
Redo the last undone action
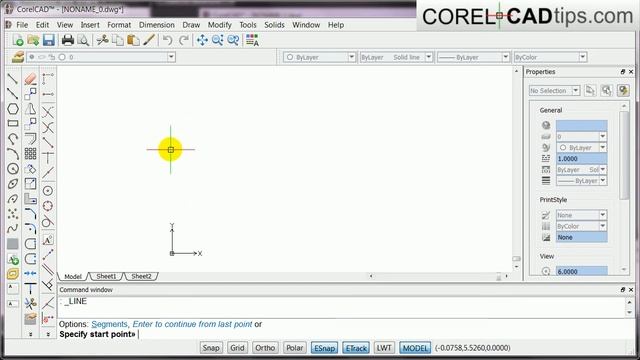(184, 40)
